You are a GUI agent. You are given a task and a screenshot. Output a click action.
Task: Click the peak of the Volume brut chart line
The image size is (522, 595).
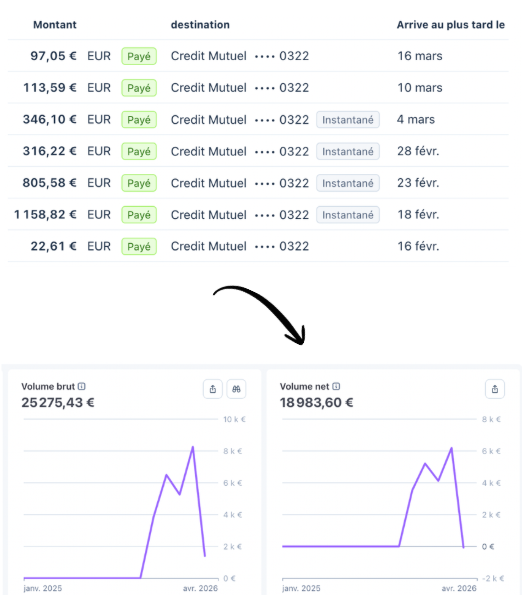[193, 448]
